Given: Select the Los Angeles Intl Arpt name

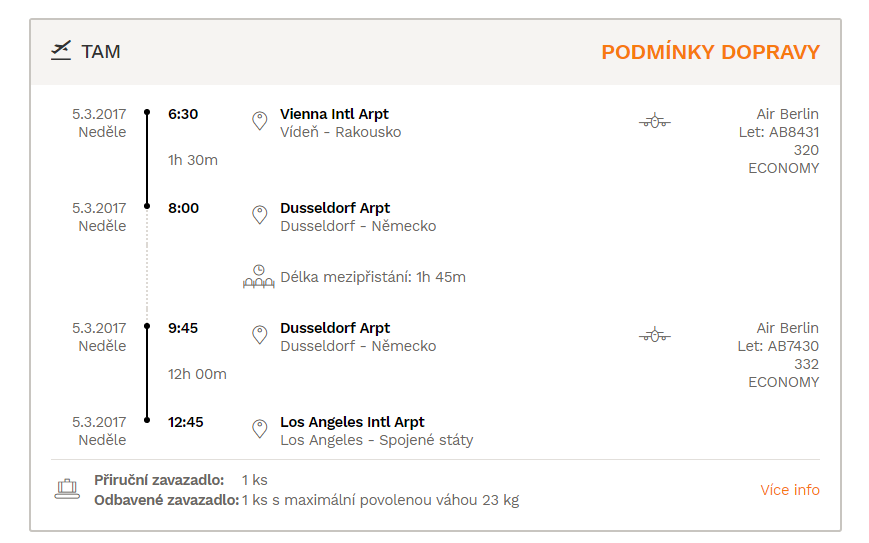Looking at the screenshot, I should 352,422.
